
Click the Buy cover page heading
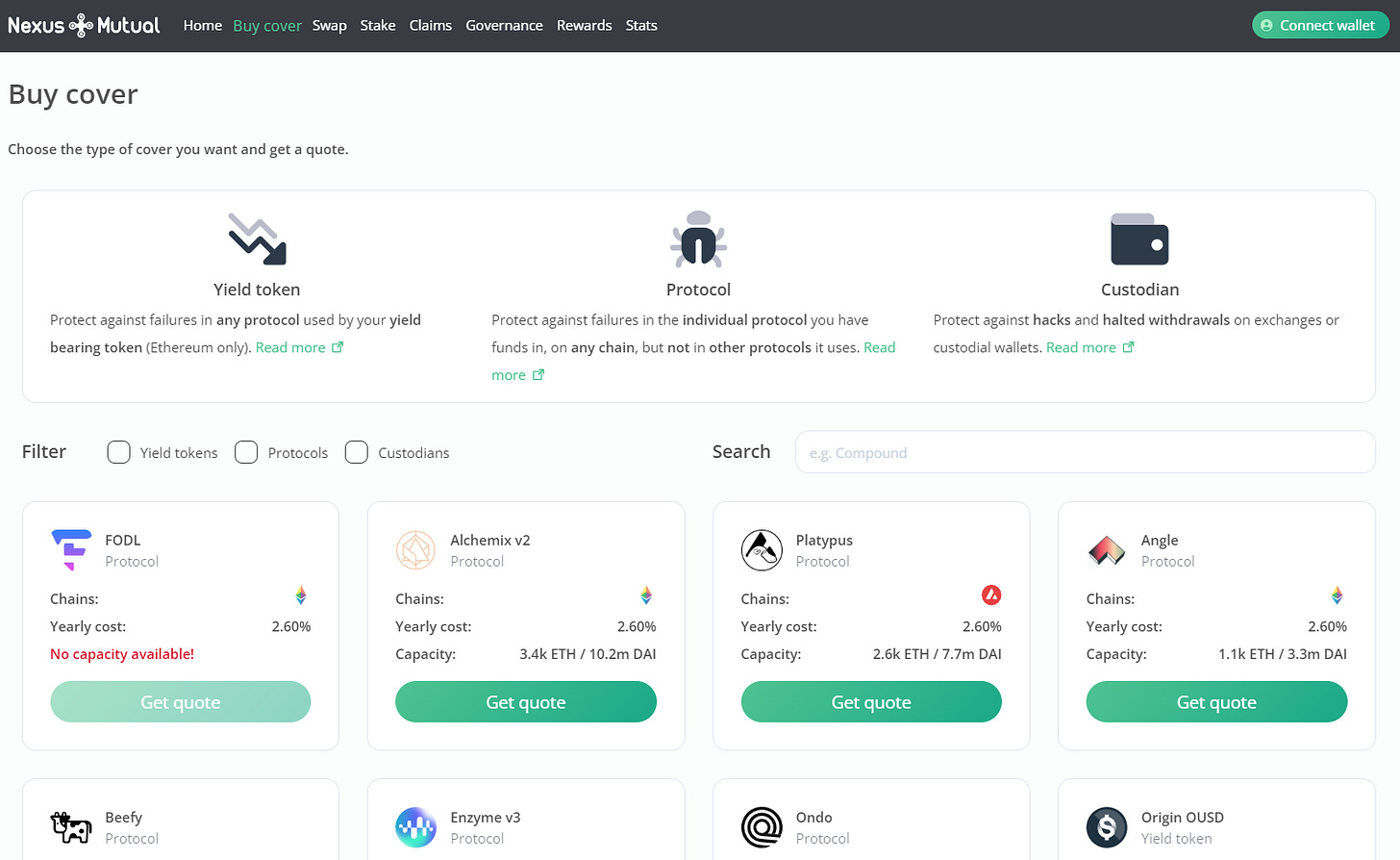pos(73,94)
